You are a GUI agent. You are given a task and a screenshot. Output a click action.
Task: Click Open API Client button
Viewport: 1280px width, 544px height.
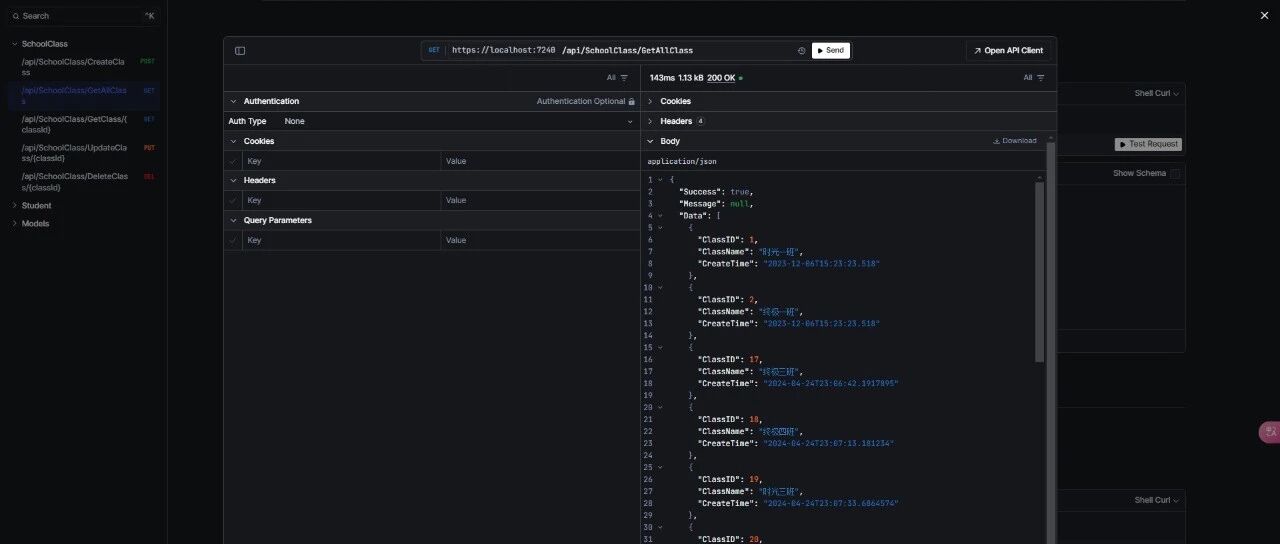click(1008, 51)
